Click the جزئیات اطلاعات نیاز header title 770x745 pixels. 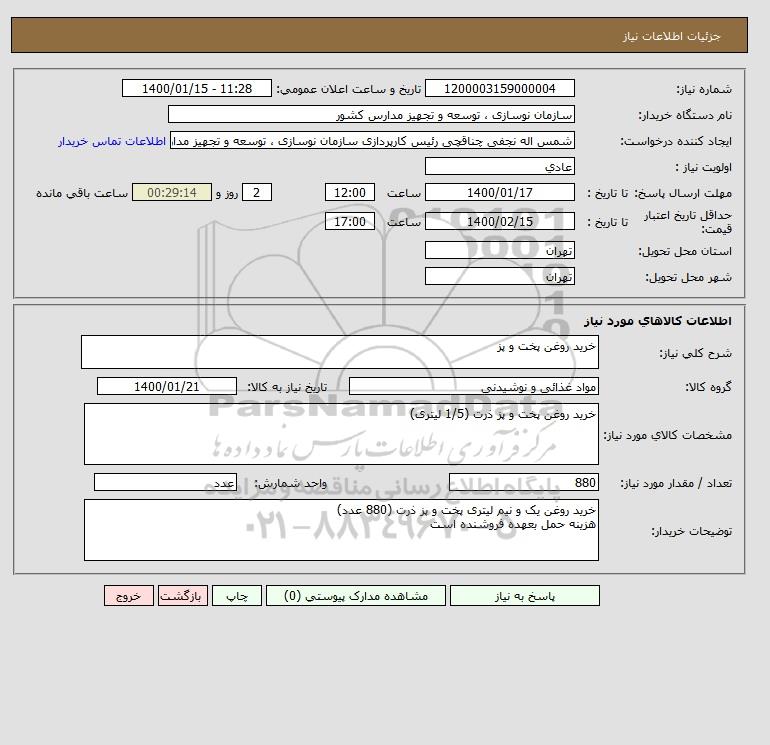point(671,36)
